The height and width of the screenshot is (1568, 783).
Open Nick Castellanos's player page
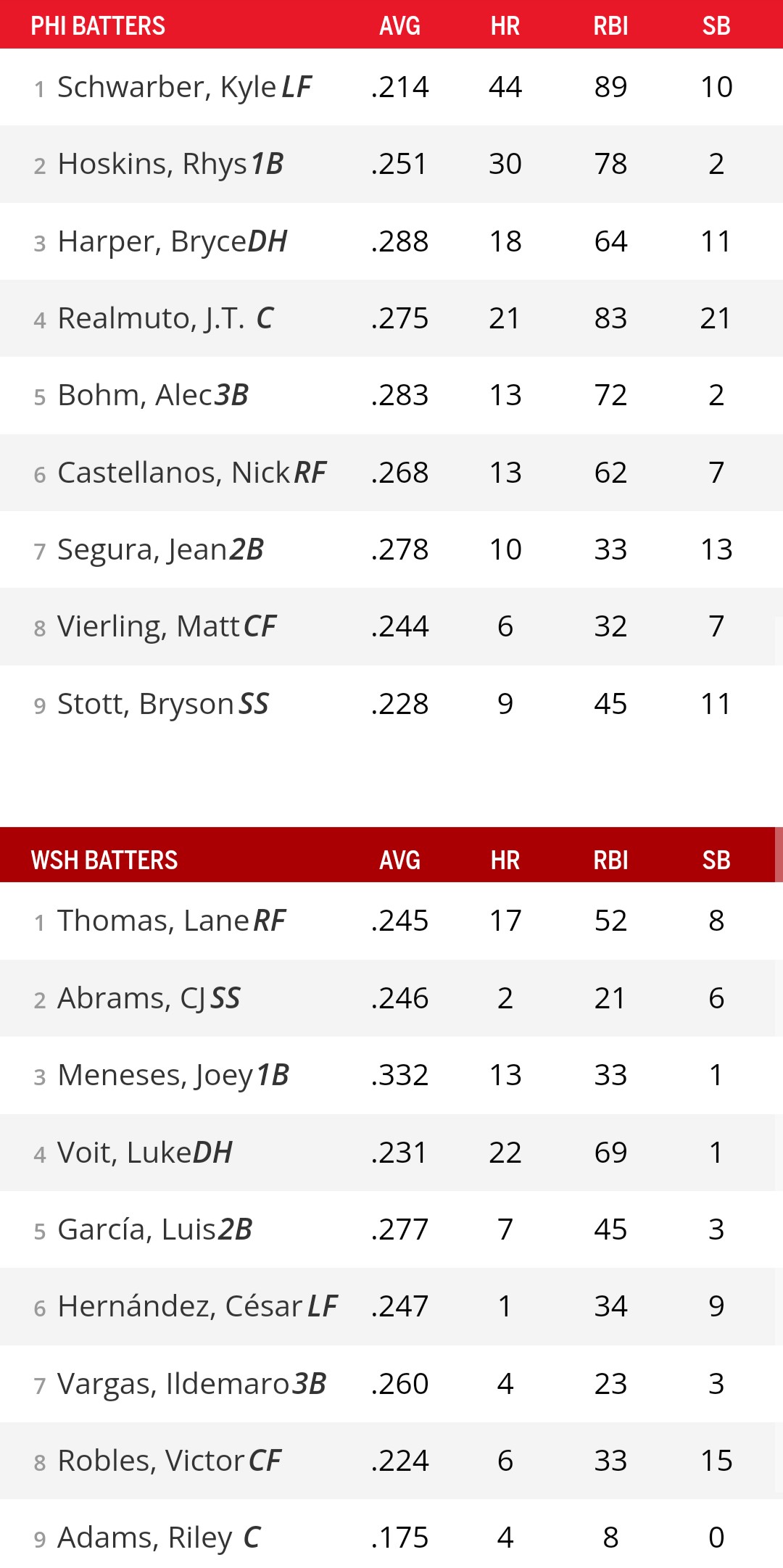pyautogui.click(x=173, y=473)
